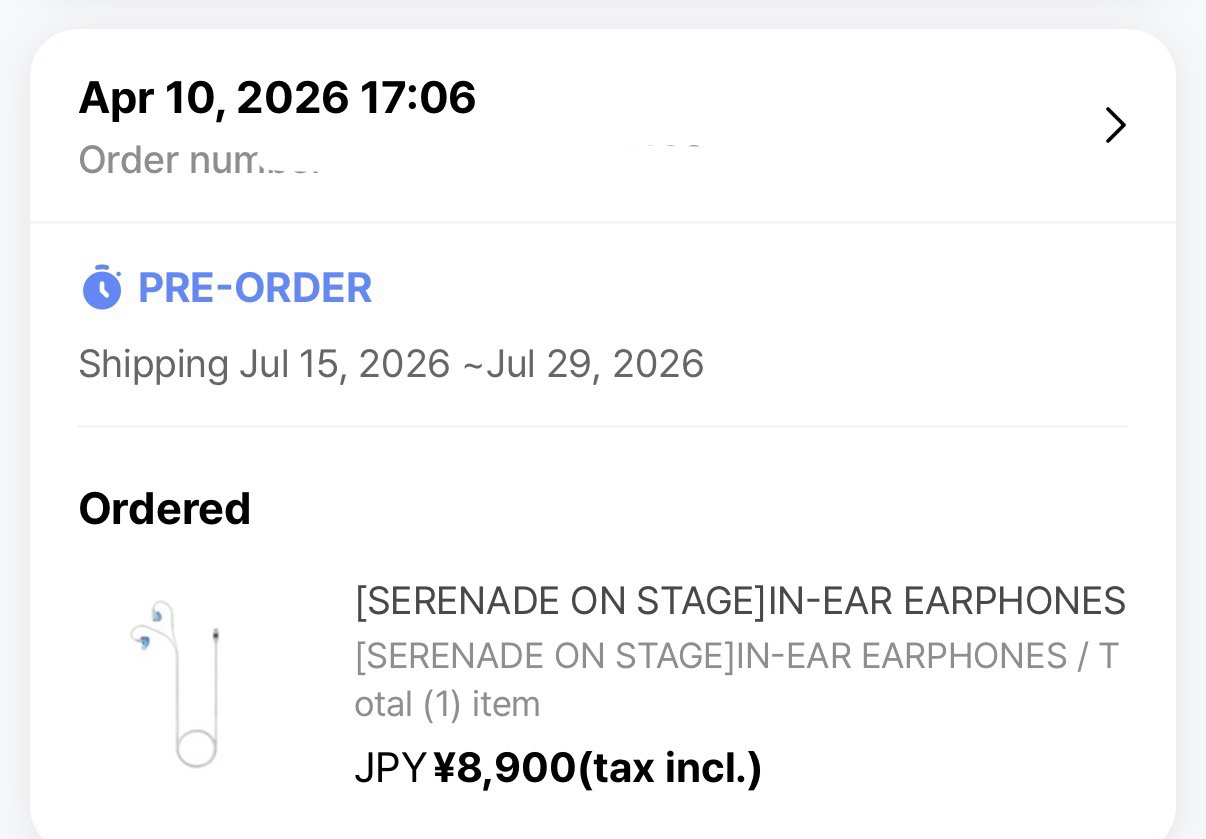Tap the Total (1) item text

click(447, 704)
